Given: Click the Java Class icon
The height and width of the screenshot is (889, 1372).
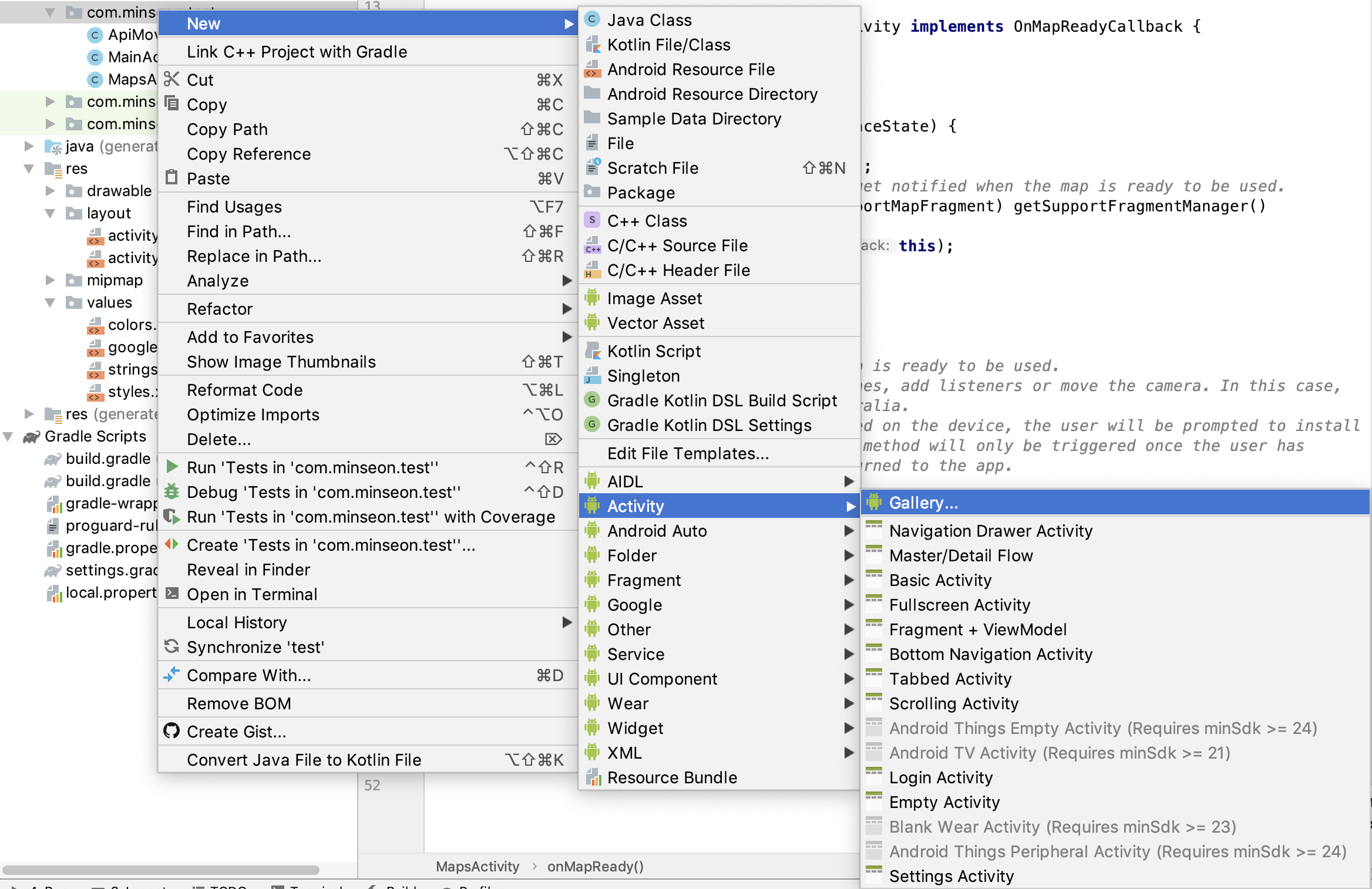Looking at the screenshot, I should pos(592,20).
